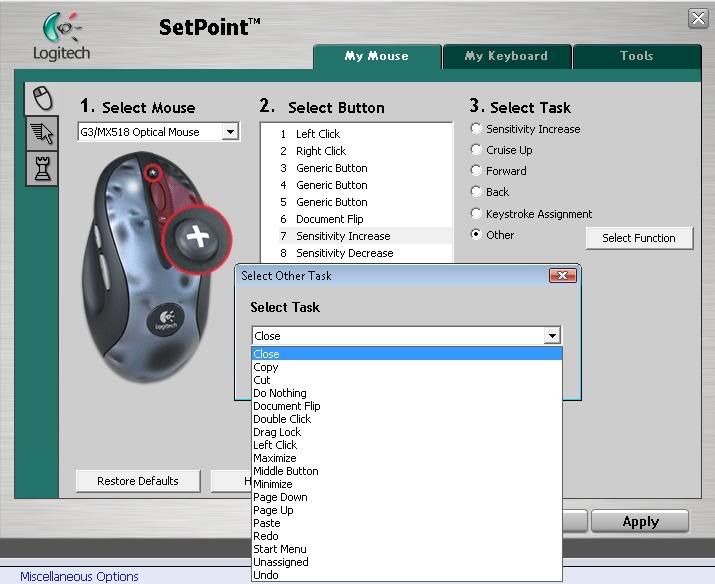Open the game settings chess rook icon
The width and height of the screenshot is (715, 584).
point(42,168)
